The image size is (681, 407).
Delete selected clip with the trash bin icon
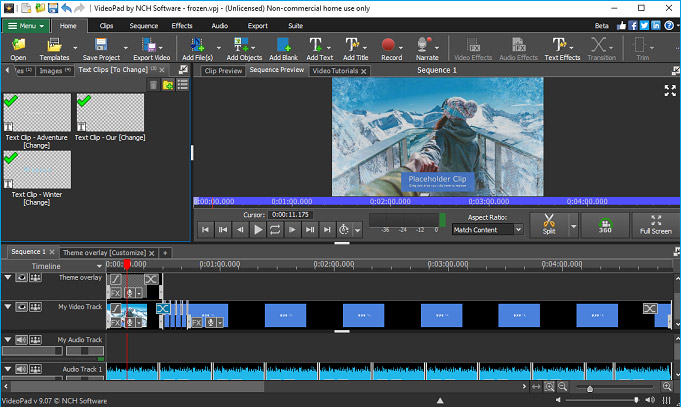click(153, 85)
